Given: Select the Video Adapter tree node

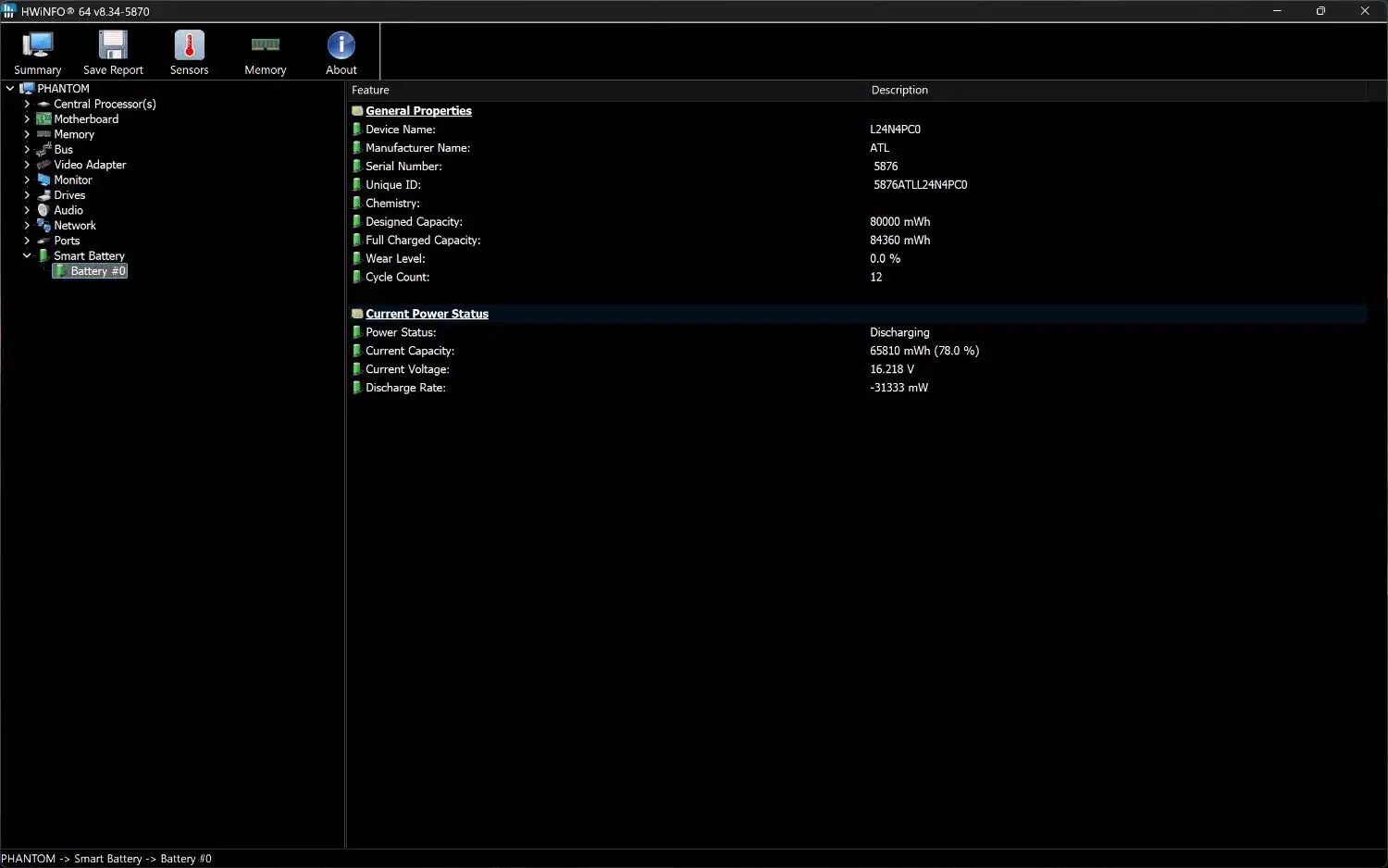Looking at the screenshot, I should (90, 165).
